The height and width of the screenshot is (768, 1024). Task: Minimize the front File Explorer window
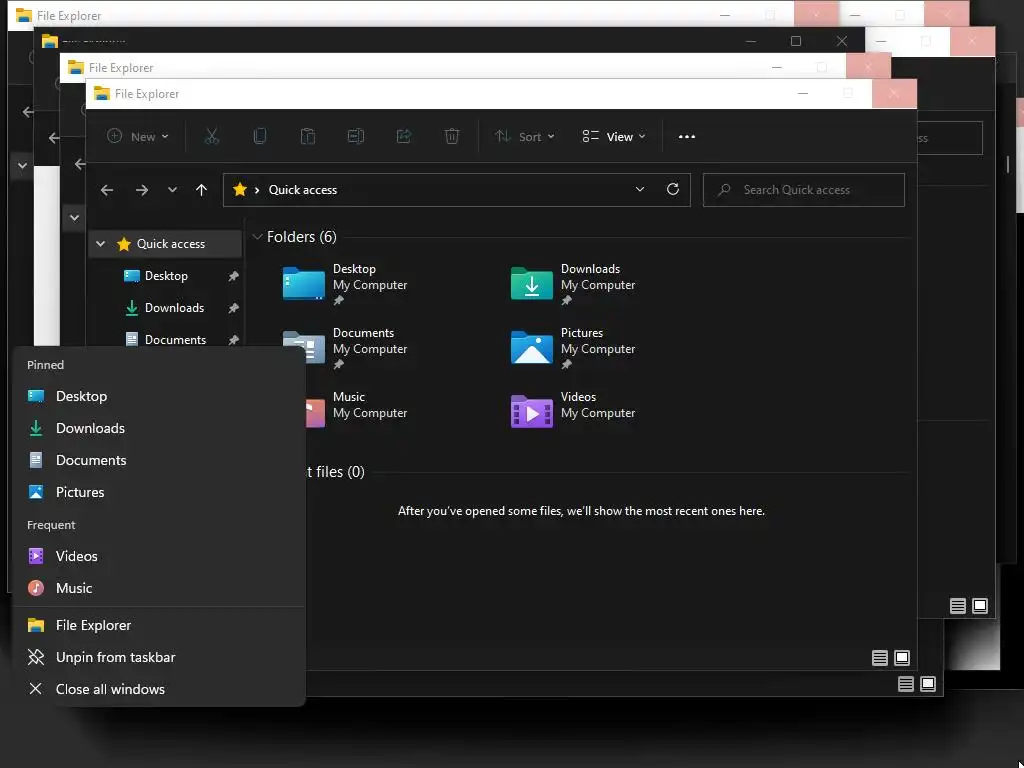point(803,93)
